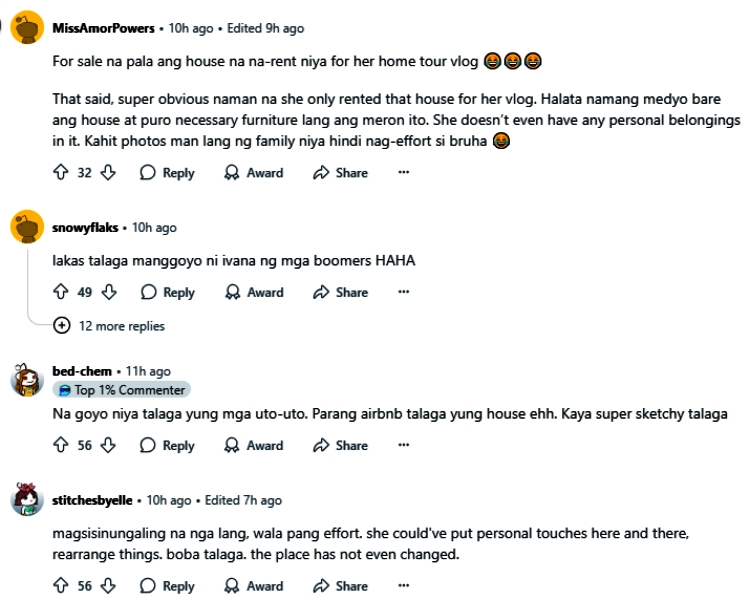Upvote stitchesbyelle's comment
Image resolution: width=750 pixels, height=600 pixels.
click(x=60, y=586)
